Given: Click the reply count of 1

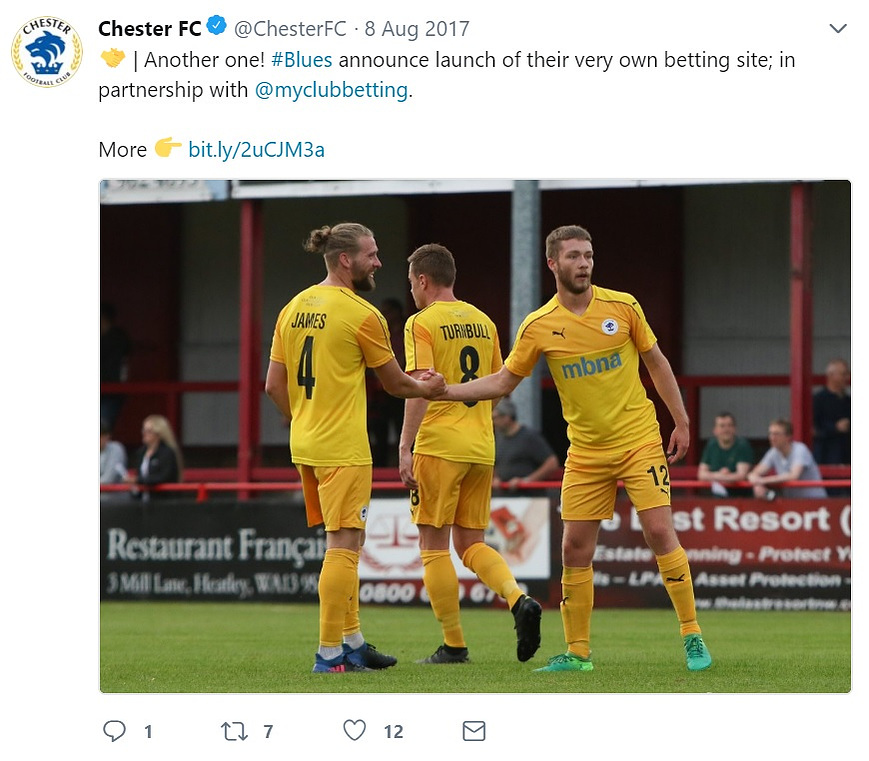Looking at the screenshot, I should (x=148, y=732).
